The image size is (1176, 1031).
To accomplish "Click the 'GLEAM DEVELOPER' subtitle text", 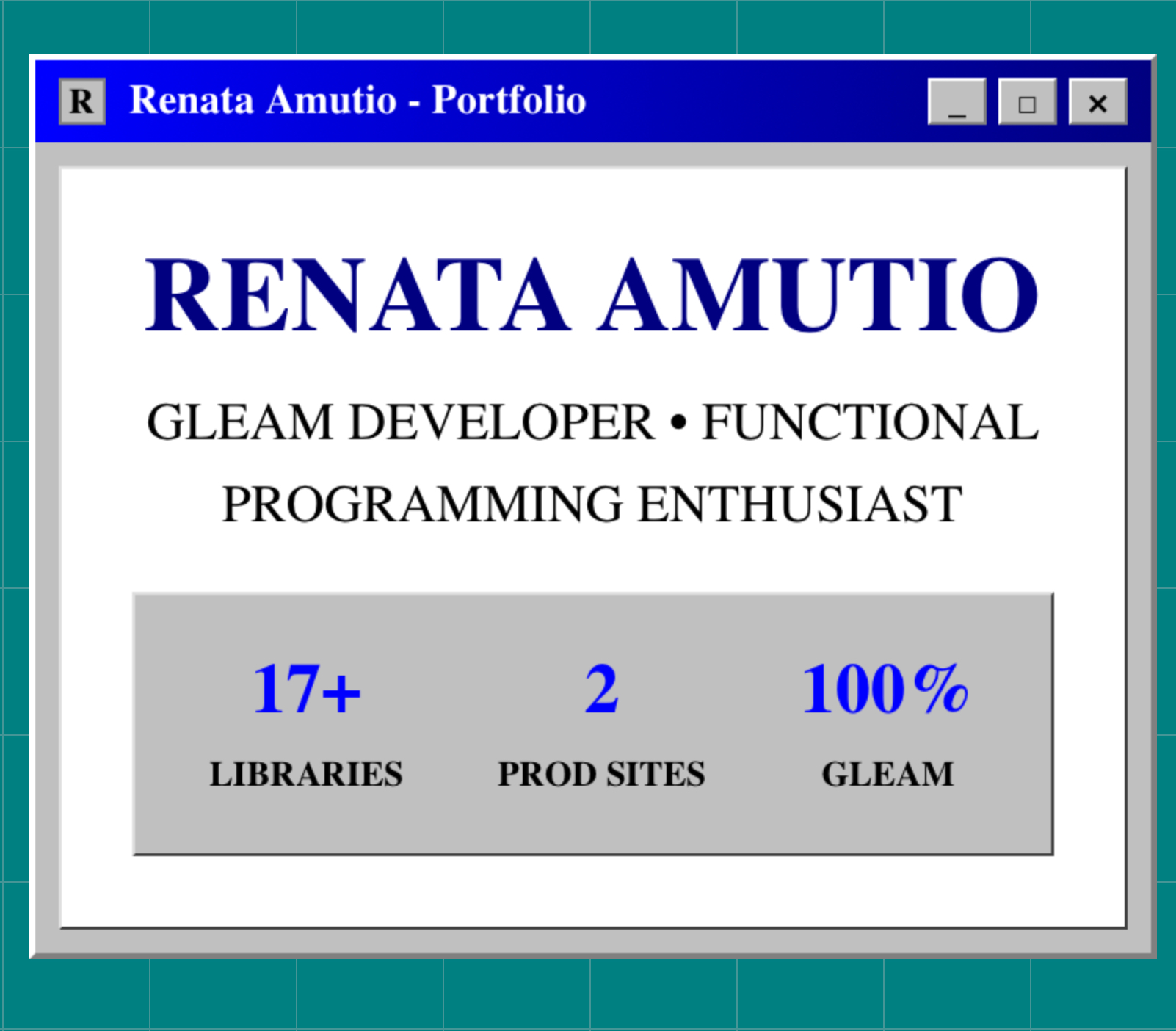I will pyautogui.click(x=400, y=422).
